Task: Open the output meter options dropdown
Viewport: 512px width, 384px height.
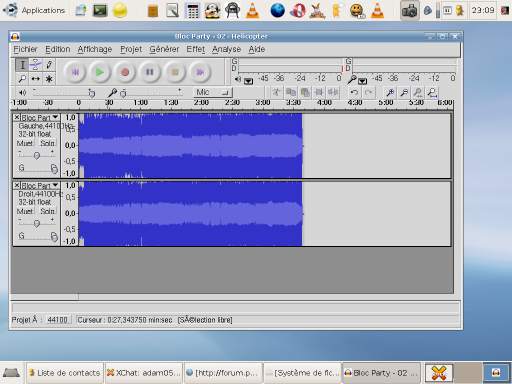Action: [x=248, y=81]
